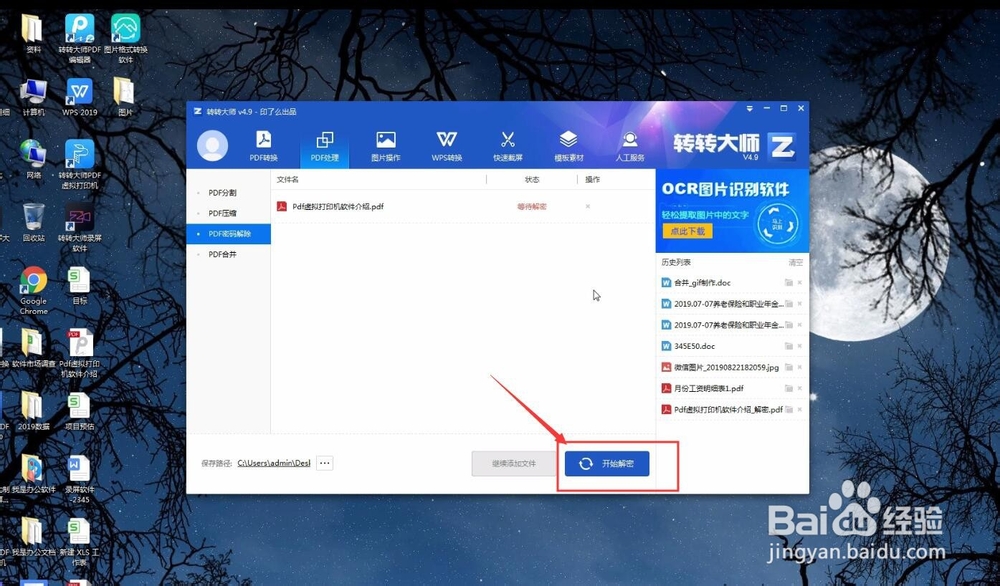Open 月份工资明细表1.pdf from history
This screenshot has height=586, width=1000.
(709, 388)
